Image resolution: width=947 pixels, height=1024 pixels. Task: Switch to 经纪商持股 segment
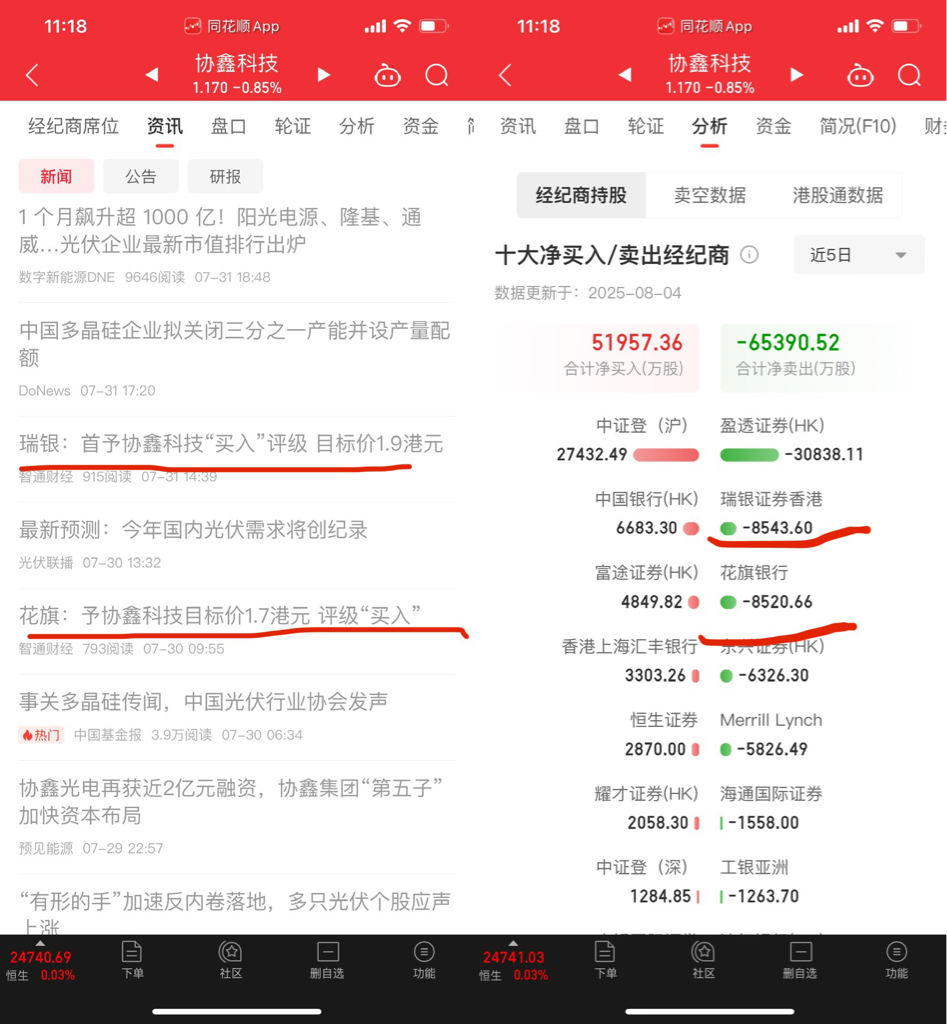[581, 195]
